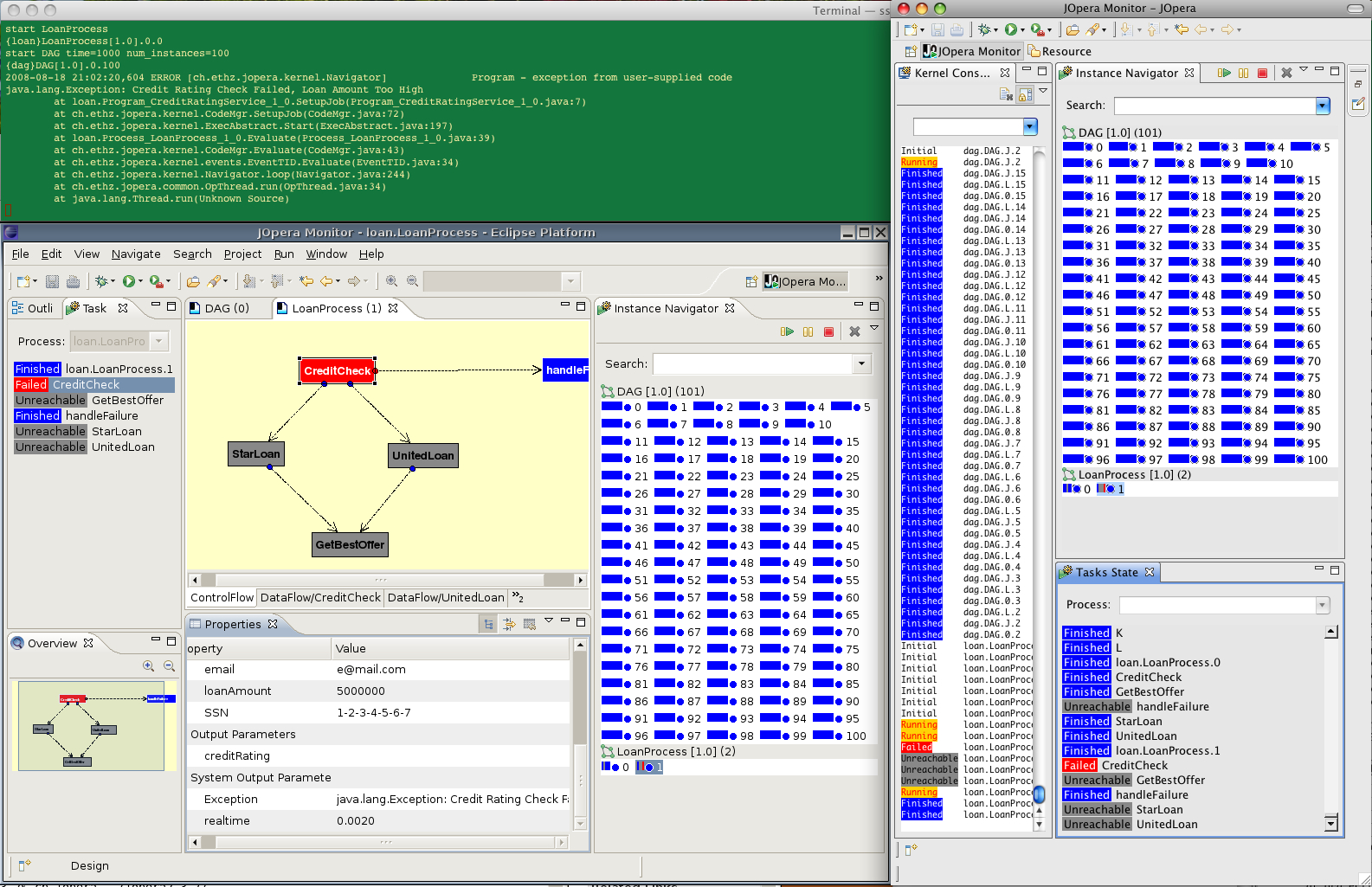Select CreditCheck node in diagram

pyautogui.click(x=338, y=370)
